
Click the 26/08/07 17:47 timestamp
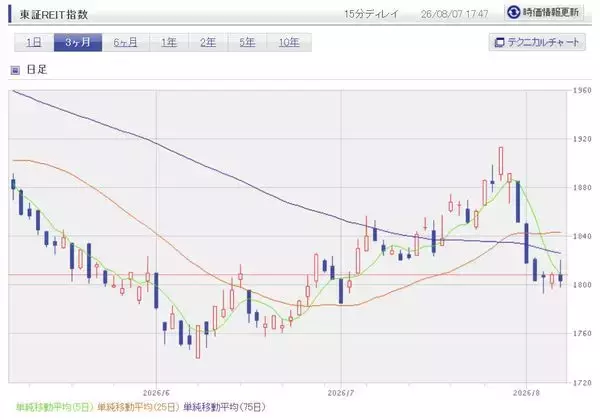[454, 14]
